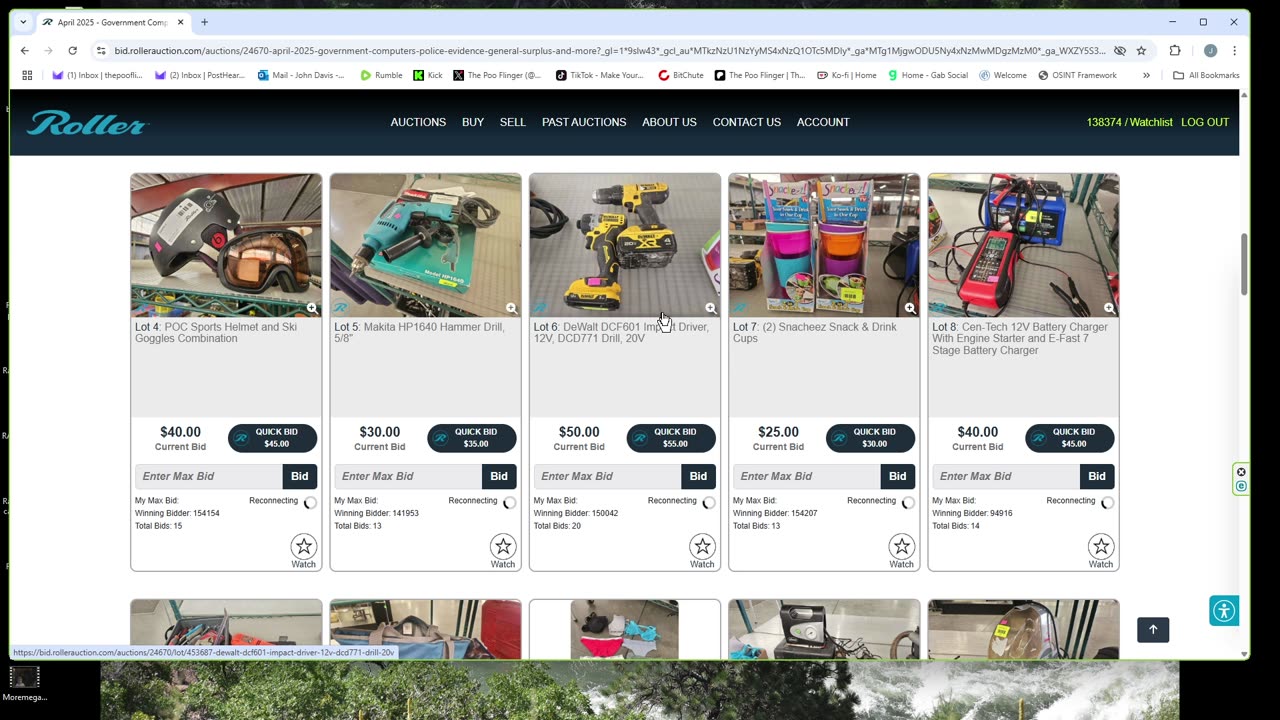Quick bid $55.00 on Lot 6 DeWalt
The height and width of the screenshot is (720, 1280).
tap(671, 438)
